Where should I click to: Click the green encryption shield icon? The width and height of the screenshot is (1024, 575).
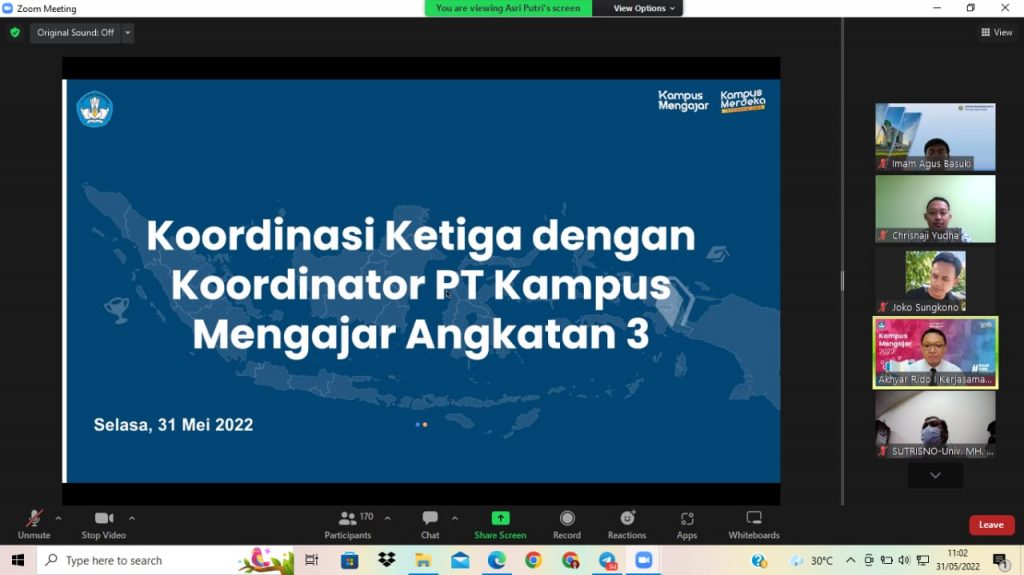pyautogui.click(x=15, y=33)
